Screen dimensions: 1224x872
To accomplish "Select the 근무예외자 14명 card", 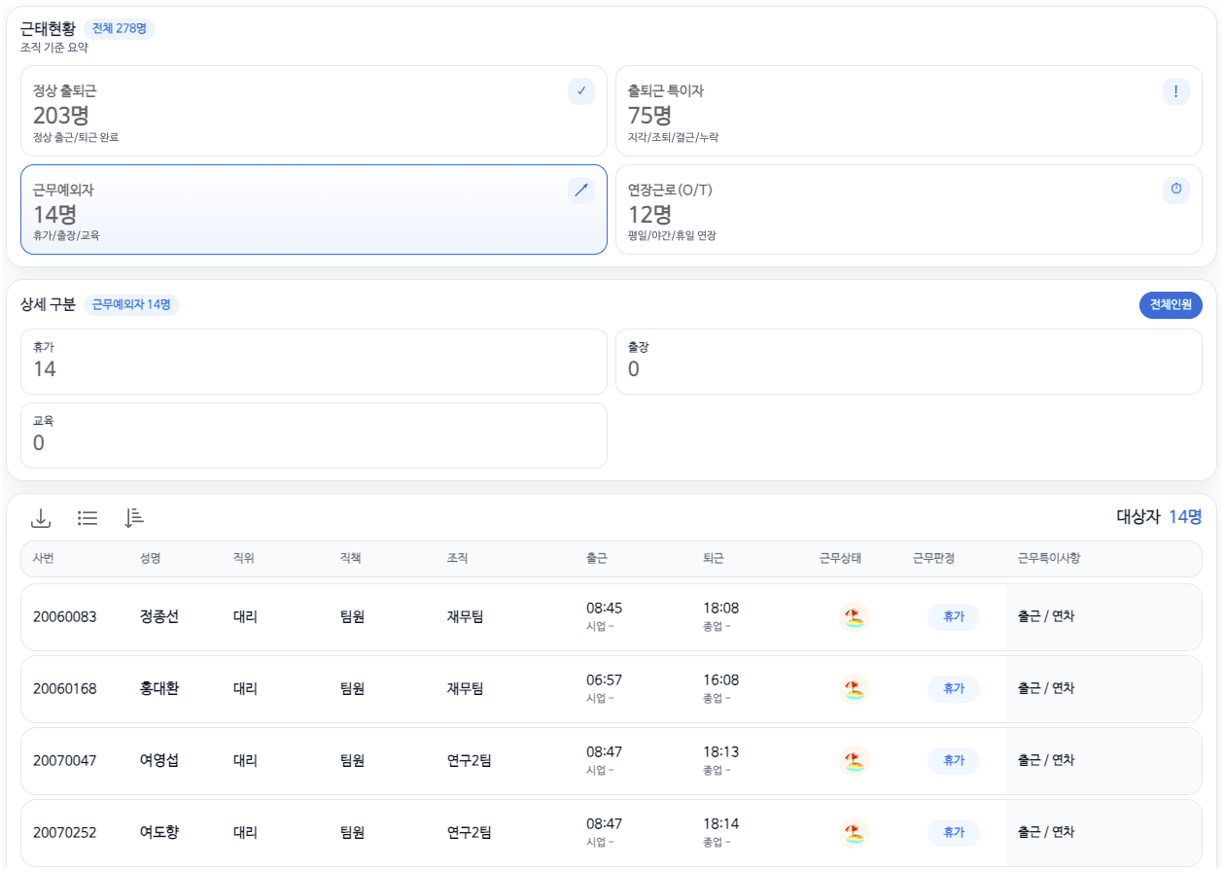I will point(314,210).
